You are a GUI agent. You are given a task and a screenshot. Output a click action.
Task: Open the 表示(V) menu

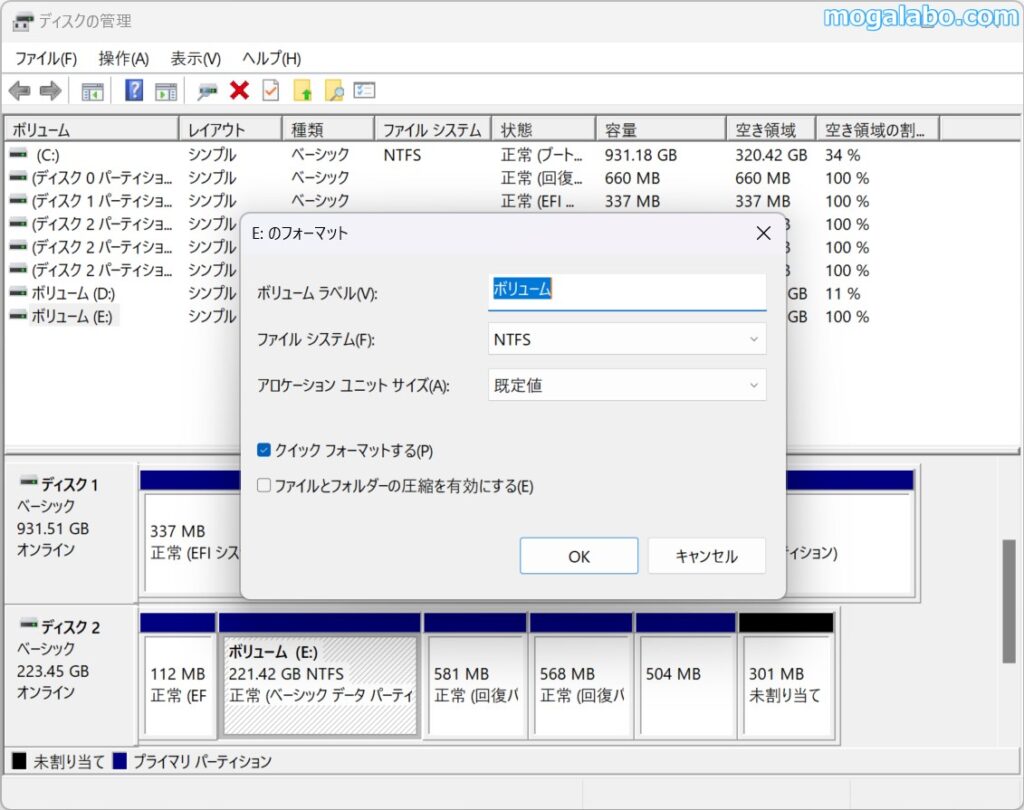196,59
